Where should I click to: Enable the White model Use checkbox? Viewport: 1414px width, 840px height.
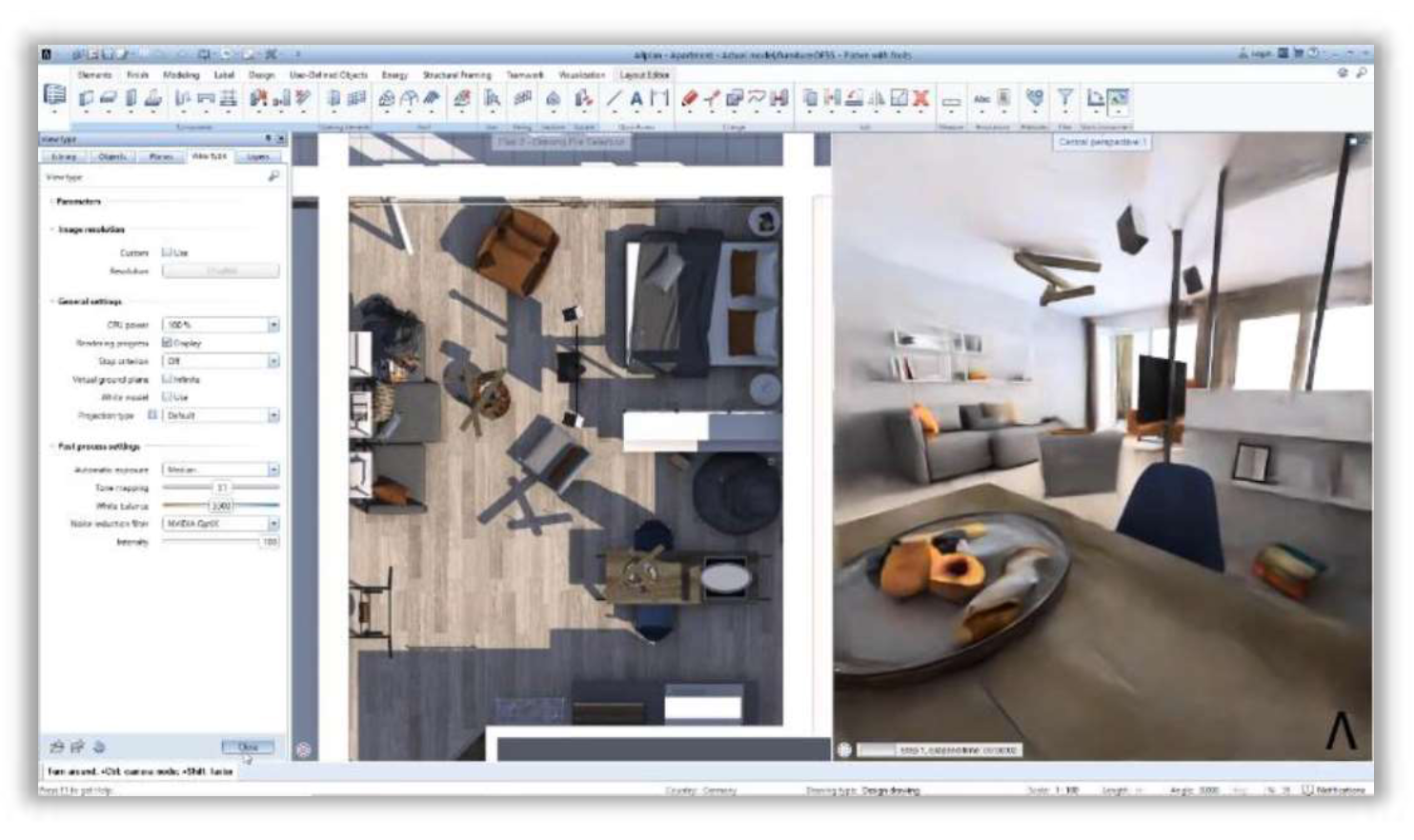tap(167, 396)
